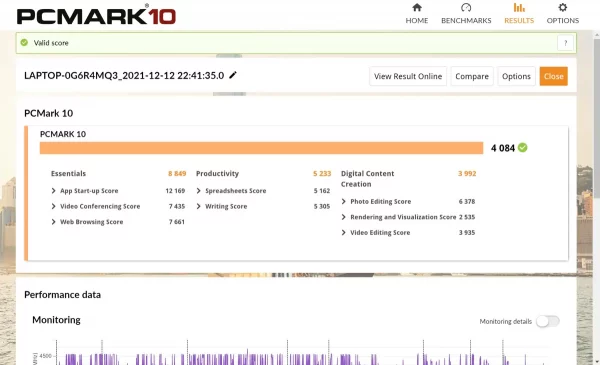Click the Valid score label
The width and height of the screenshot is (600, 365).
pyautogui.click(x=51, y=43)
